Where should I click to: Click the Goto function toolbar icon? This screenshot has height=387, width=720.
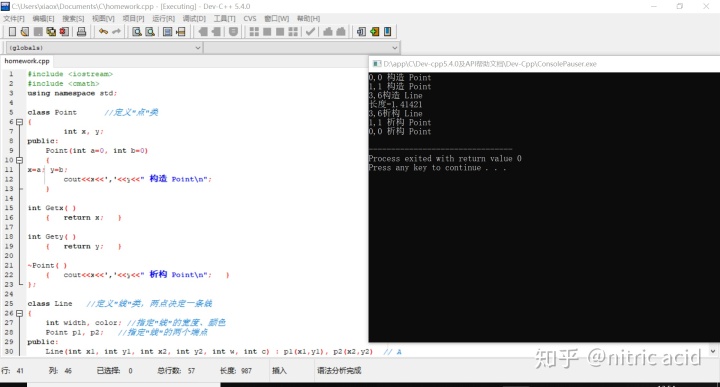point(168,32)
